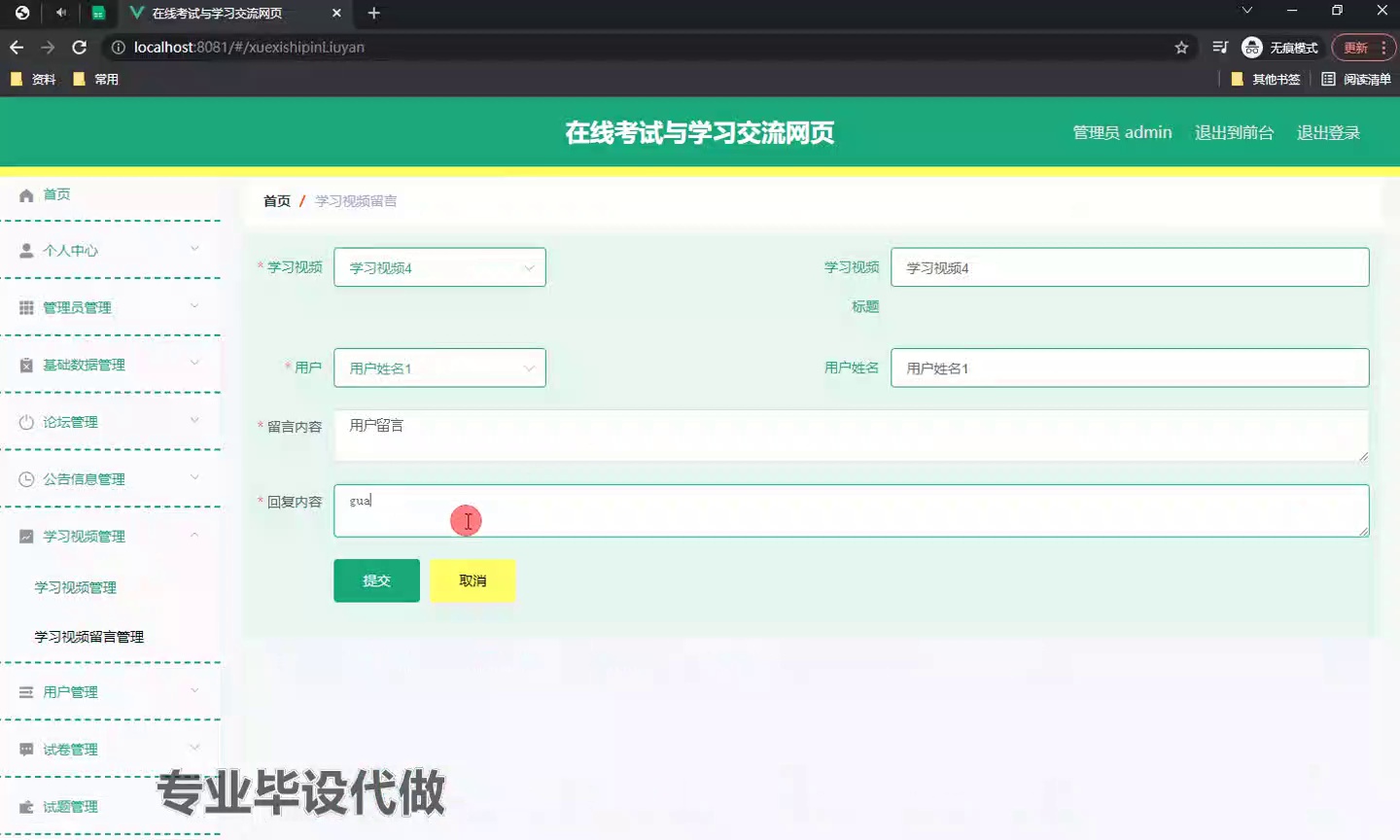1400x840 pixels.
Task: Open the 阅读清单 reading list
Action: click(x=1356, y=80)
